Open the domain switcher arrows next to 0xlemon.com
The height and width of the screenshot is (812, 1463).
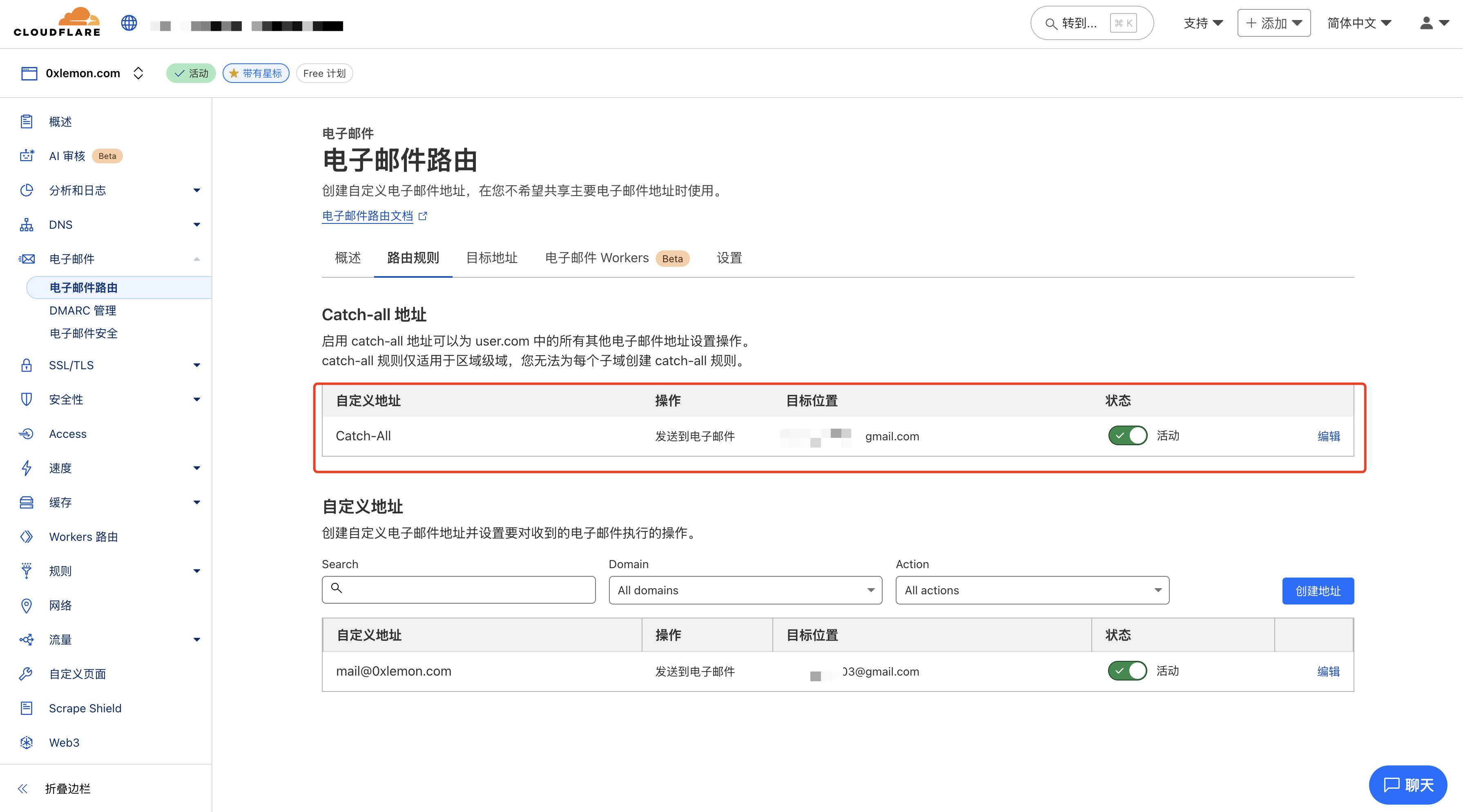click(138, 73)
